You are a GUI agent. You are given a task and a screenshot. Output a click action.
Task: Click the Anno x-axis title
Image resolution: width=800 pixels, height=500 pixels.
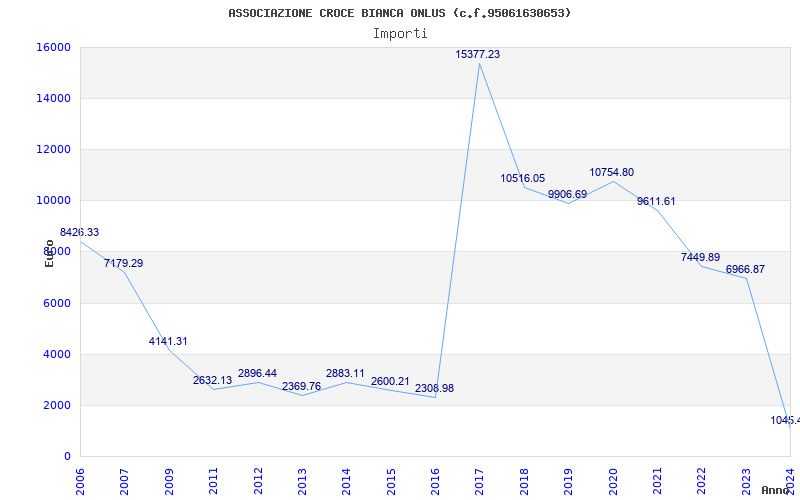click(775, 490)
